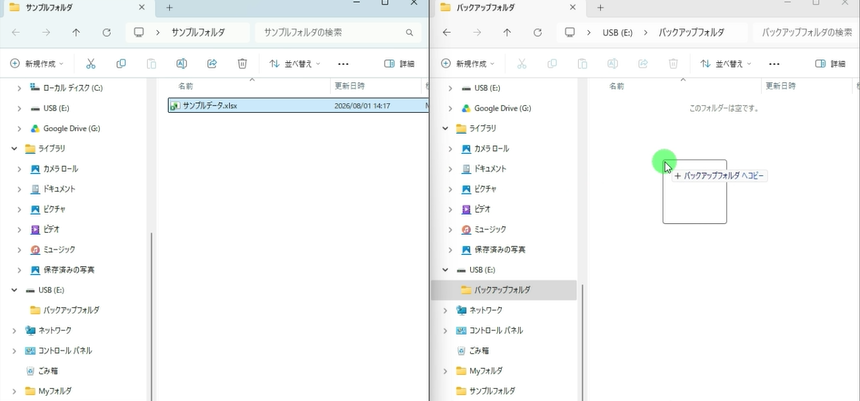Open 新規作成 dropdown in バックアップフォルダ window
The image size is (860, 401).
tap(468, 64)
